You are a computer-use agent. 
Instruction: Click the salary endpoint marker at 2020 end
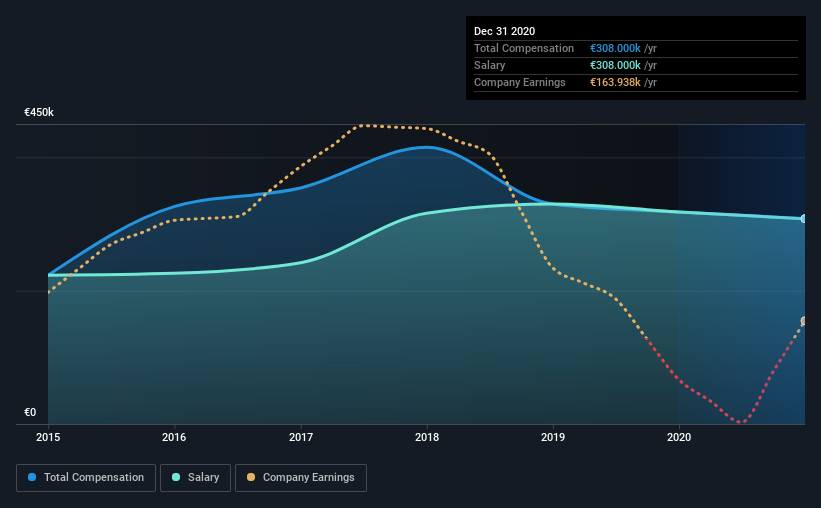(804, 218)
